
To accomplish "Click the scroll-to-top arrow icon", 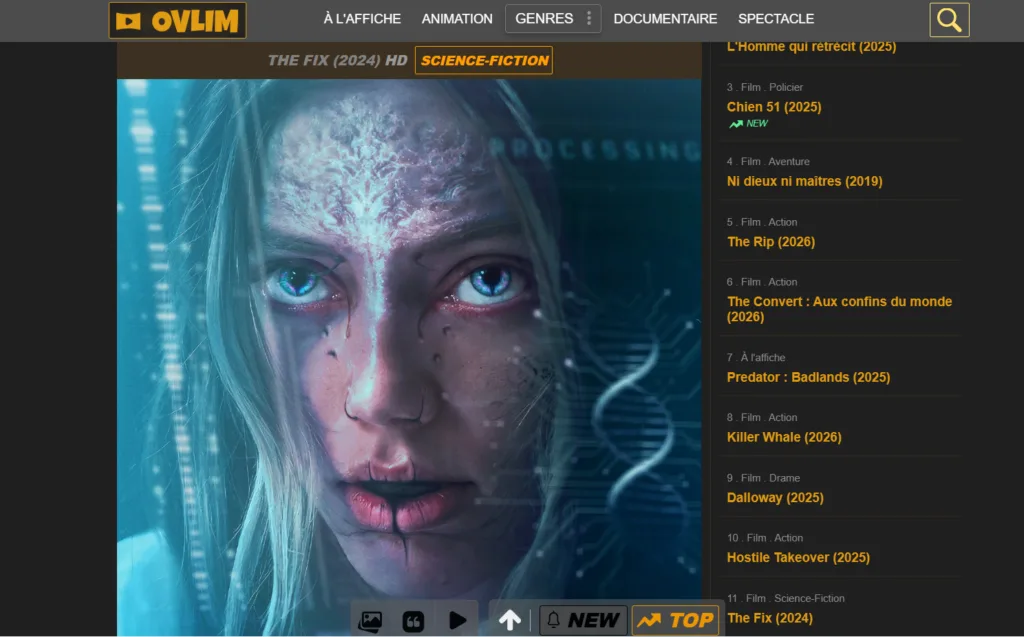I will point(509,621).
